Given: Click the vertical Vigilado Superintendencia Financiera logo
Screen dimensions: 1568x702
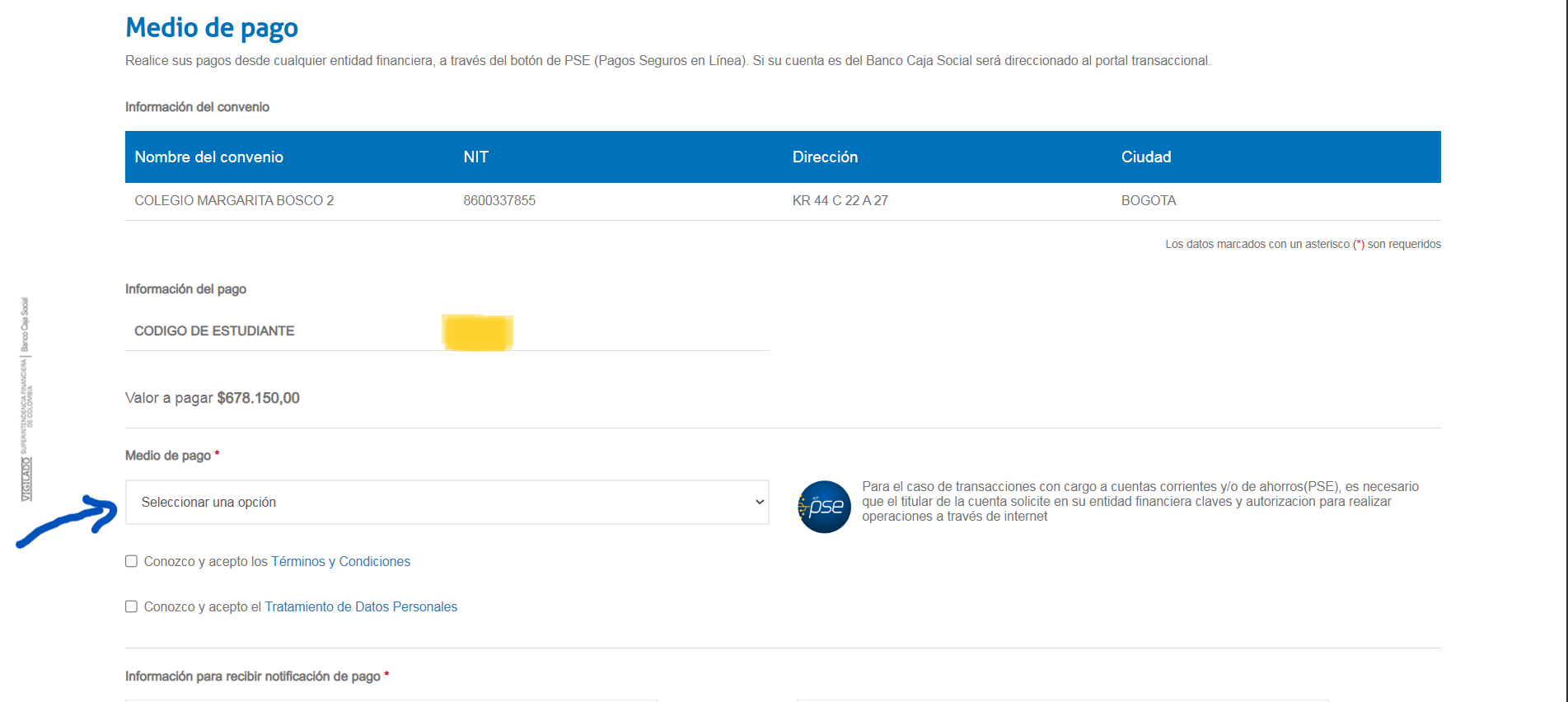Looking at the screenshot, I should 26,400.
